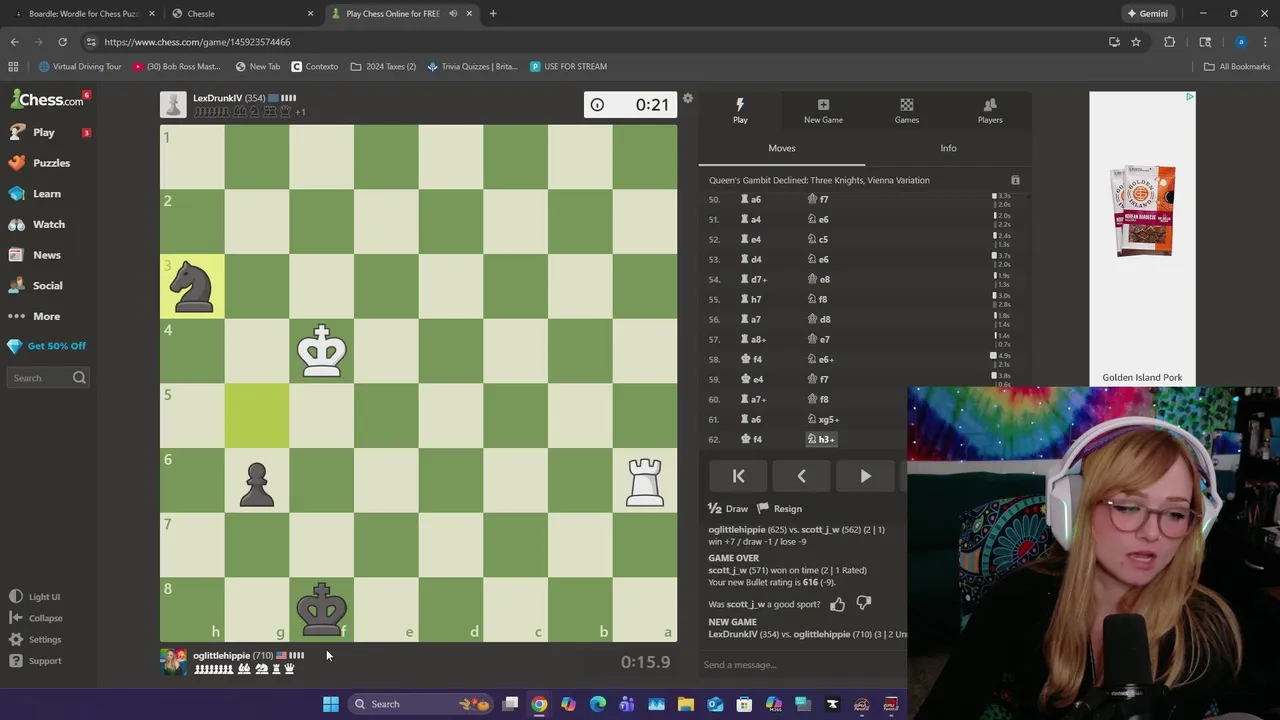The width and height of the screenshot is (1280, 720).
Task: Click the Chess.com logo
Action: coord(47,100)
